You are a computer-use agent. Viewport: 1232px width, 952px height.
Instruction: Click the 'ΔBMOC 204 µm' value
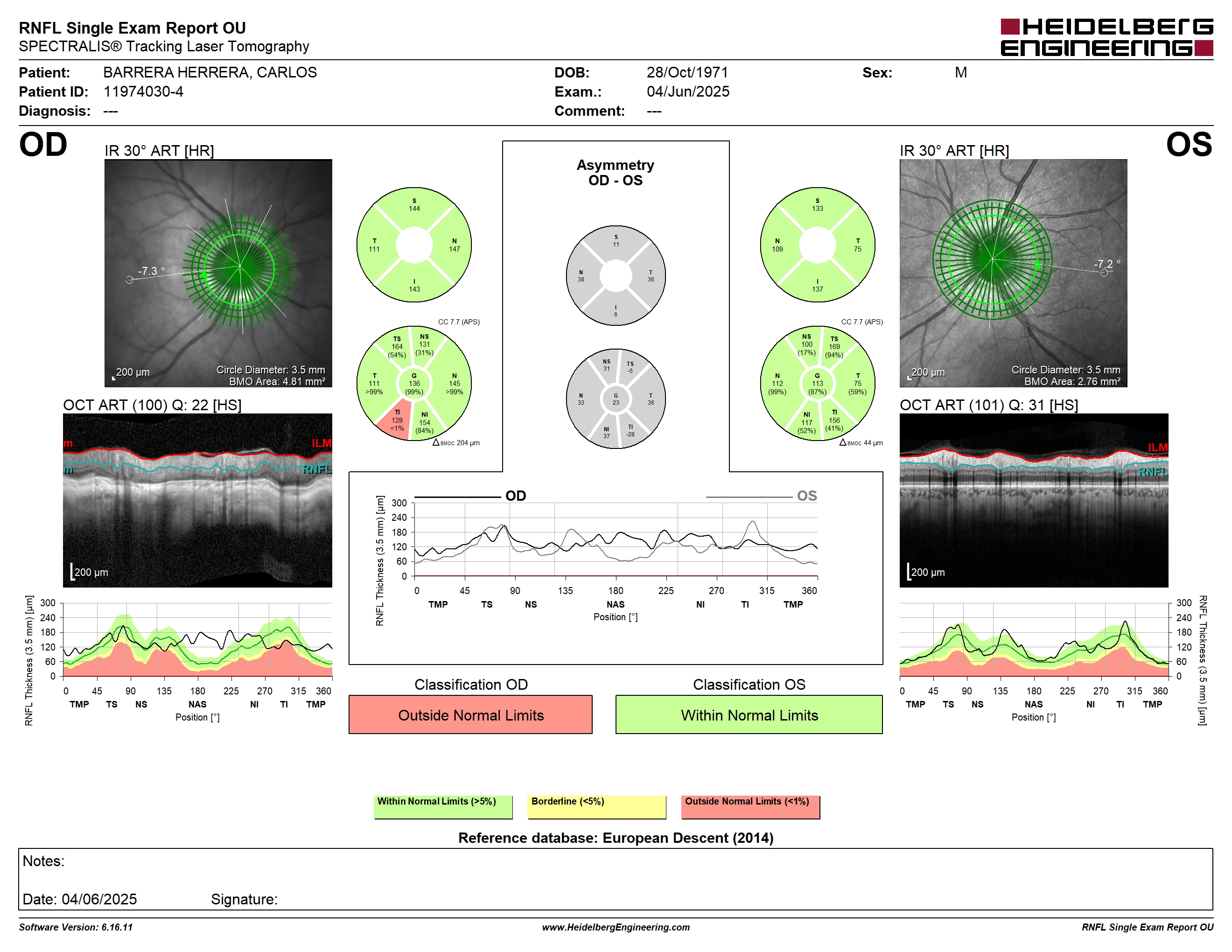point(456,443)
